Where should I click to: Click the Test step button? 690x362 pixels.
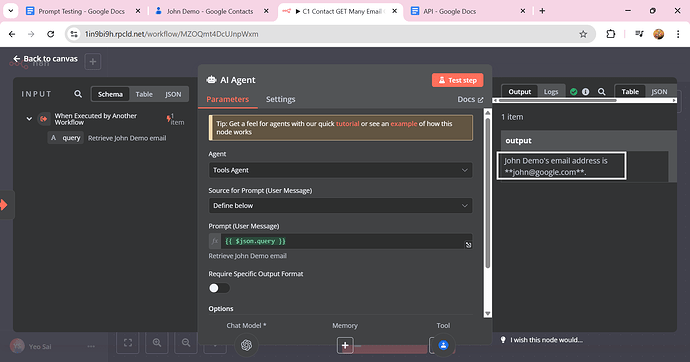point(457,80)
